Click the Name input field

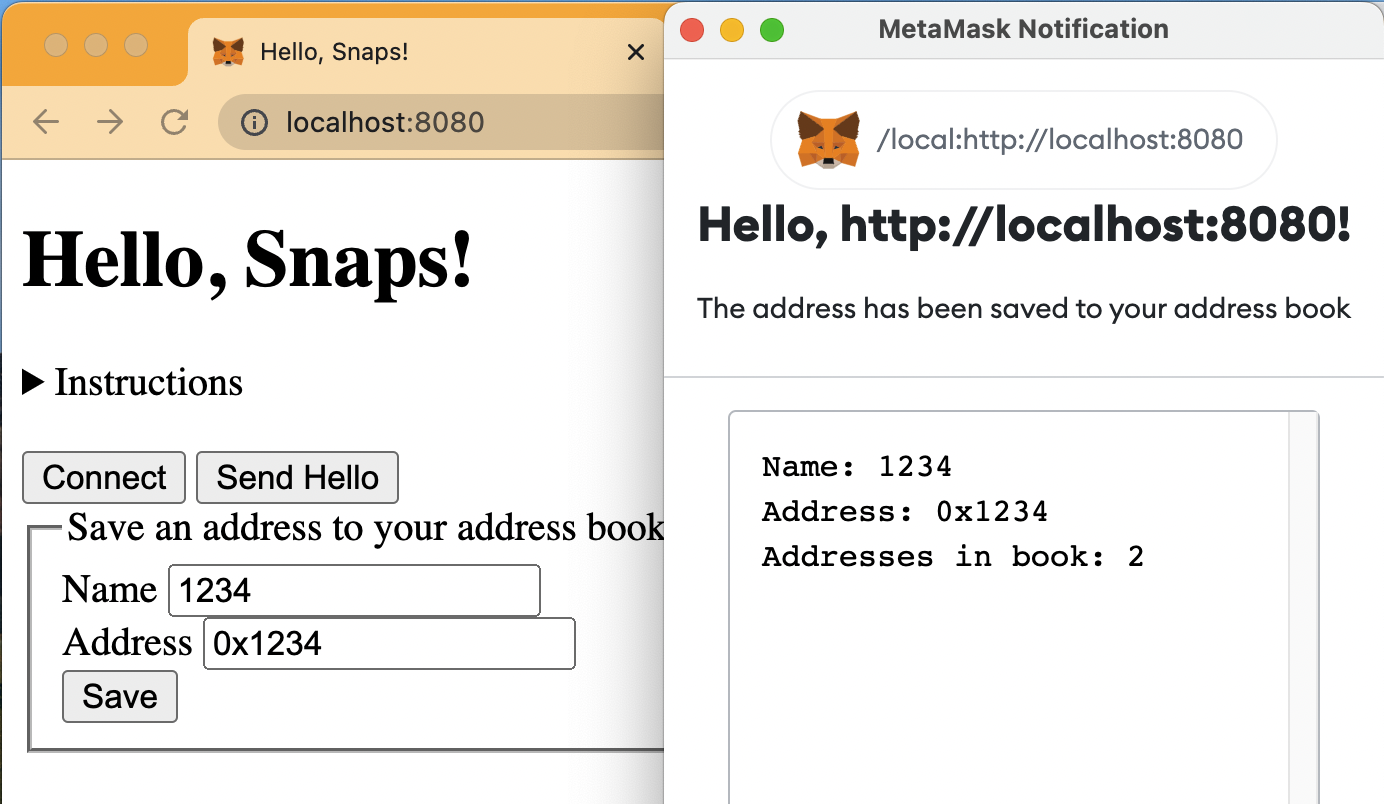(355, 590)
